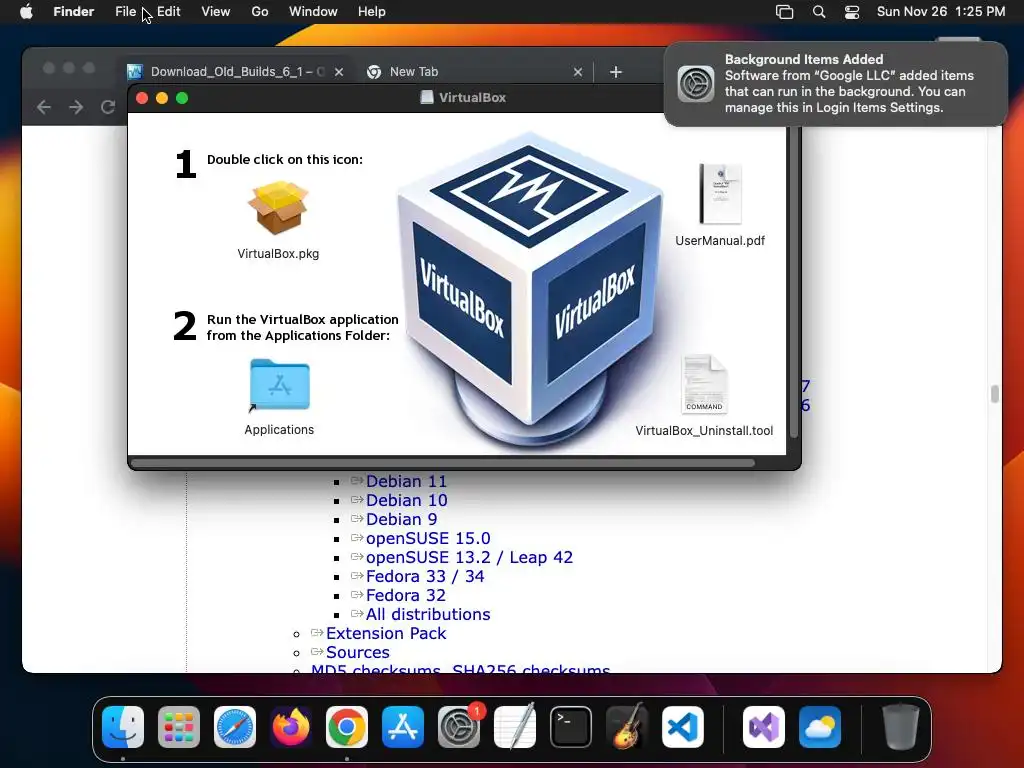Follow the Fedora 32 link

pos(406,595)
